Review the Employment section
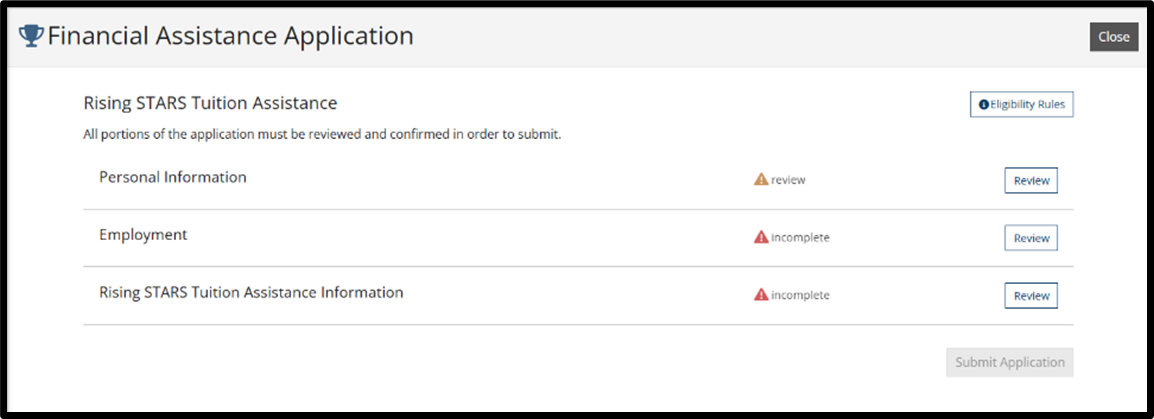 click(1031, 238)
